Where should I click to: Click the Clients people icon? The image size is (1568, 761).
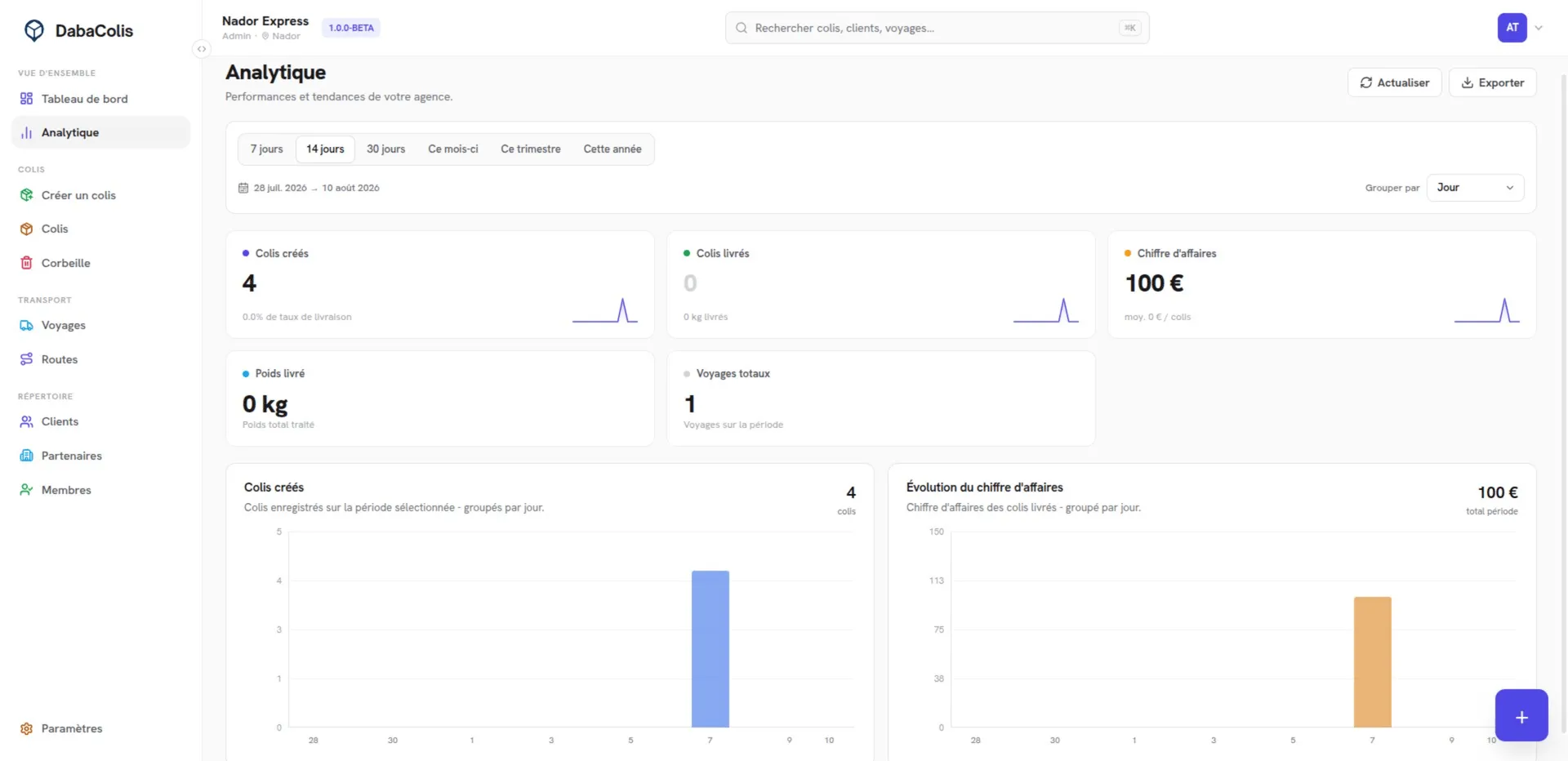pyautogui.click(x=26, y=421)
